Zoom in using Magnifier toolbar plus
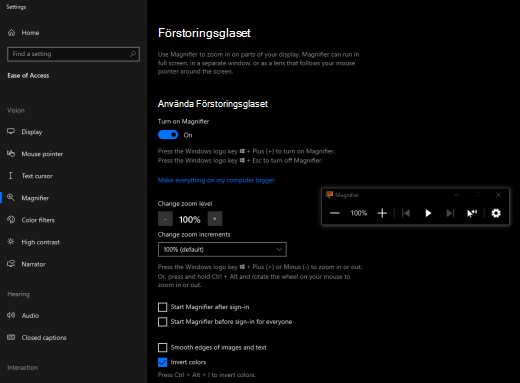The width and height of the screenshot is (520, 383). [x=382, y=213]
